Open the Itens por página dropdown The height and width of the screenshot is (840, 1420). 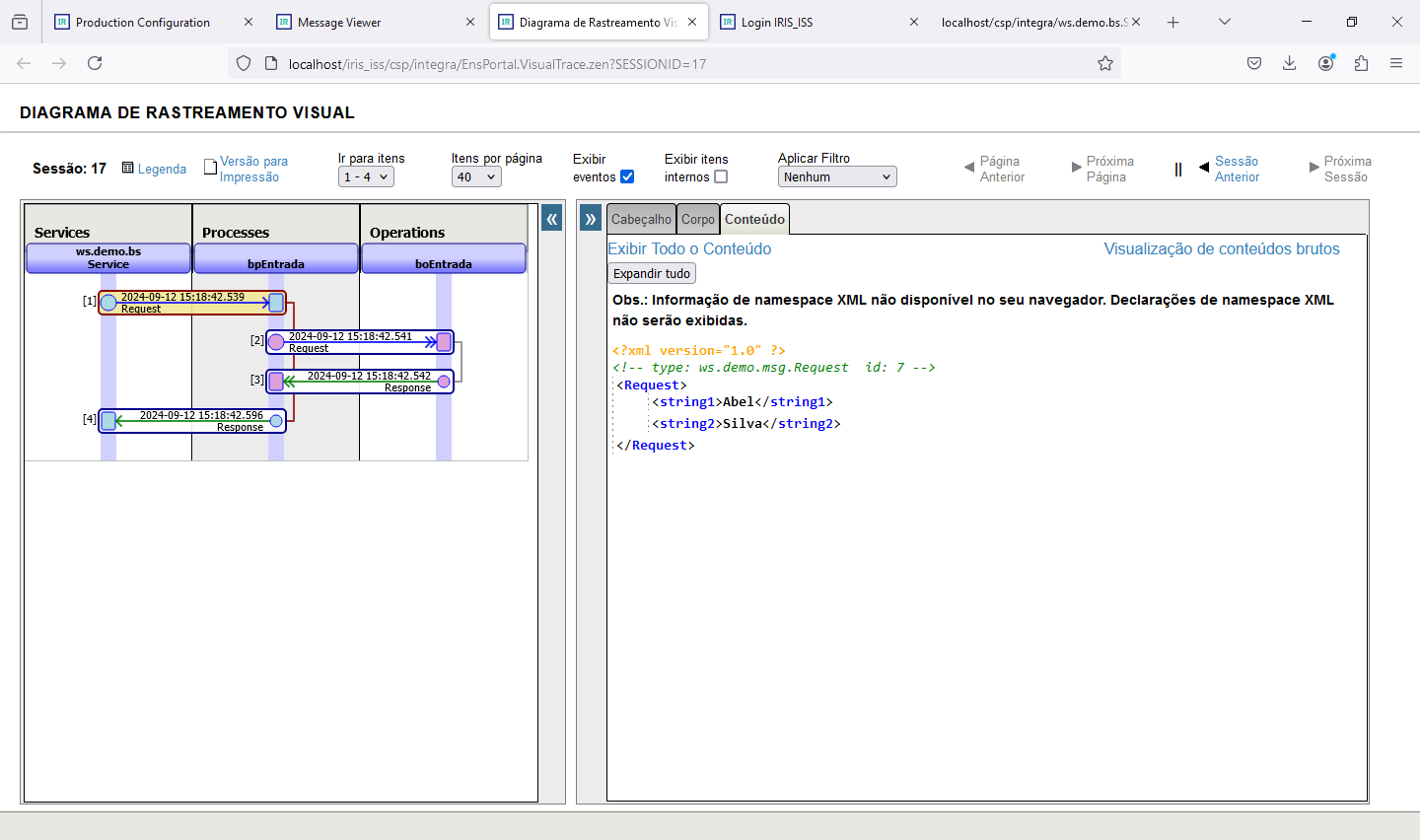tap(476, 177)
